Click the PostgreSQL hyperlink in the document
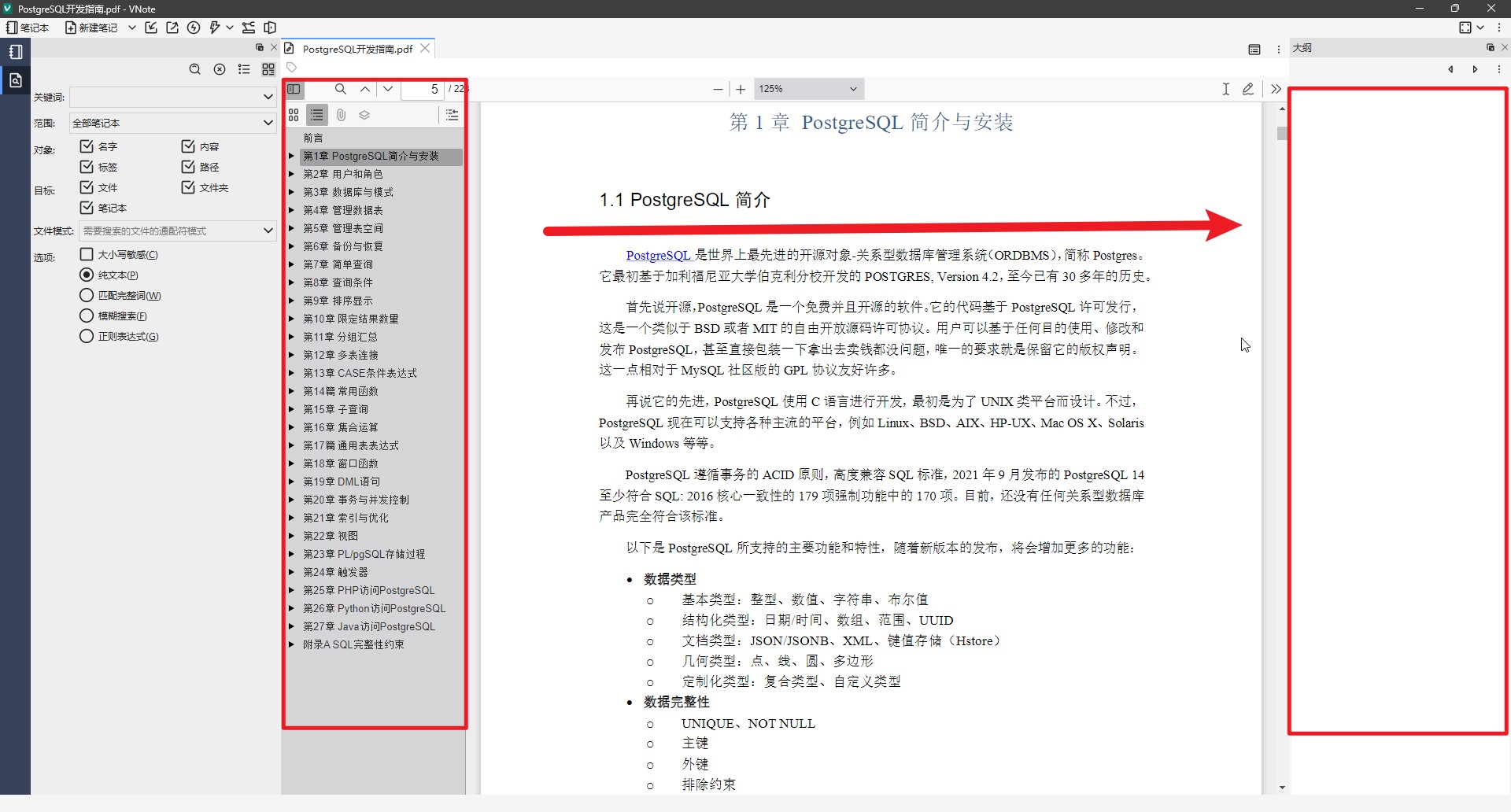The image size is (1511, 812). [658, 255]
